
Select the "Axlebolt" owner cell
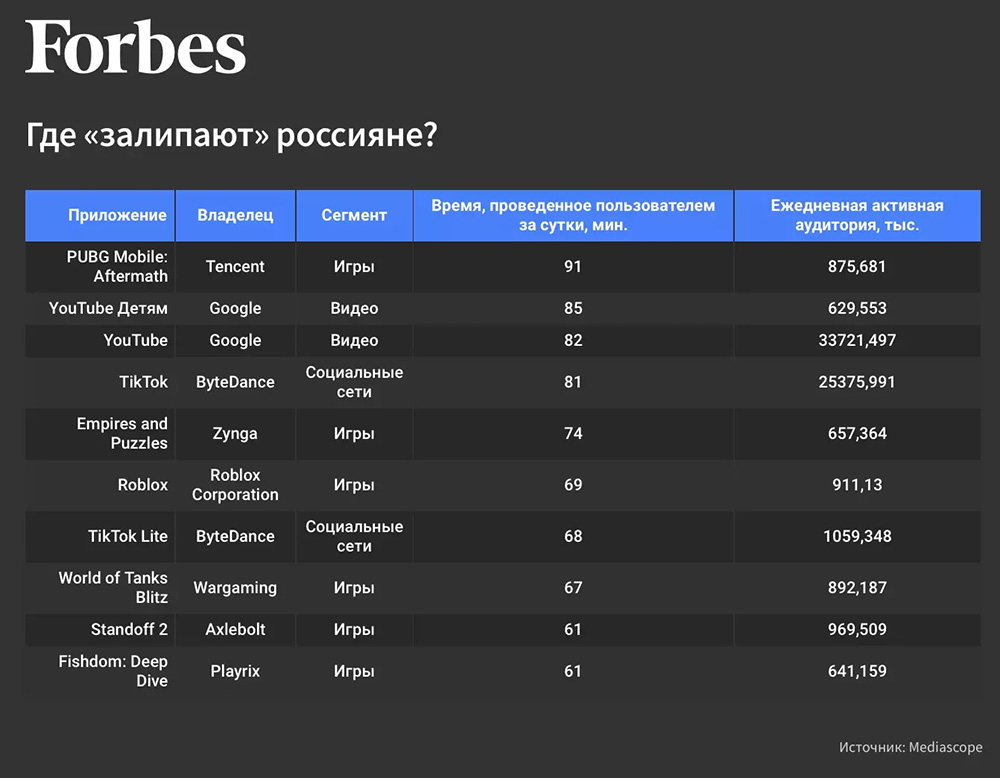(235, 629)
